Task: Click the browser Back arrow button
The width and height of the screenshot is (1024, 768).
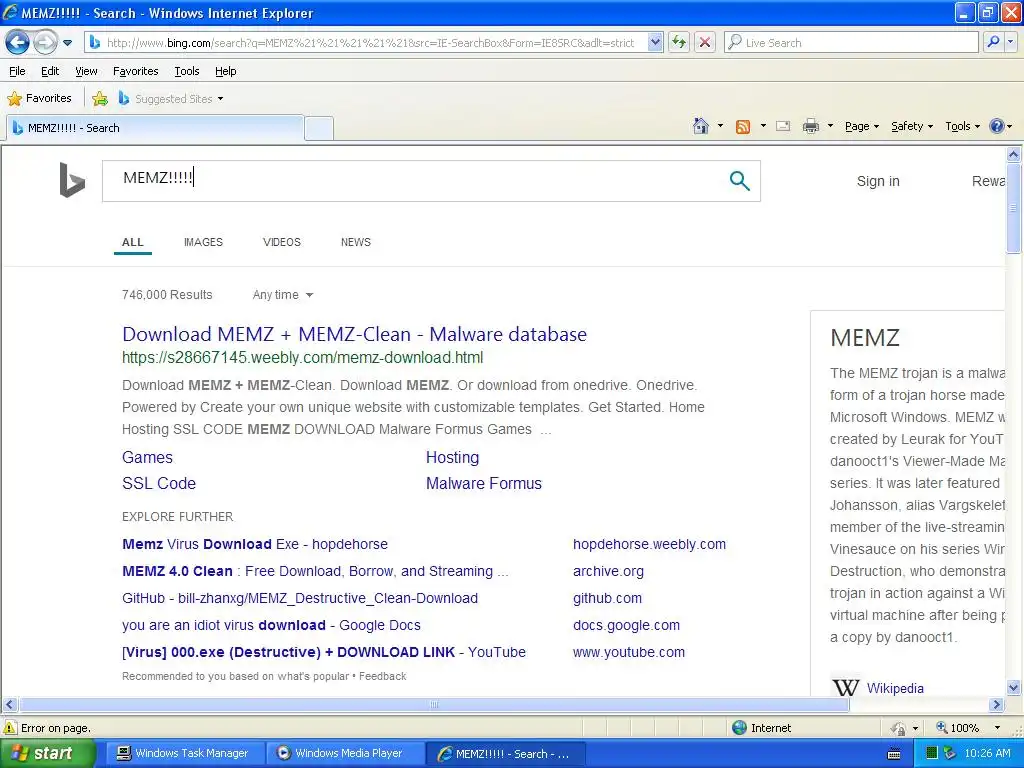Action: pyautogui.click(x=18, y=43)
